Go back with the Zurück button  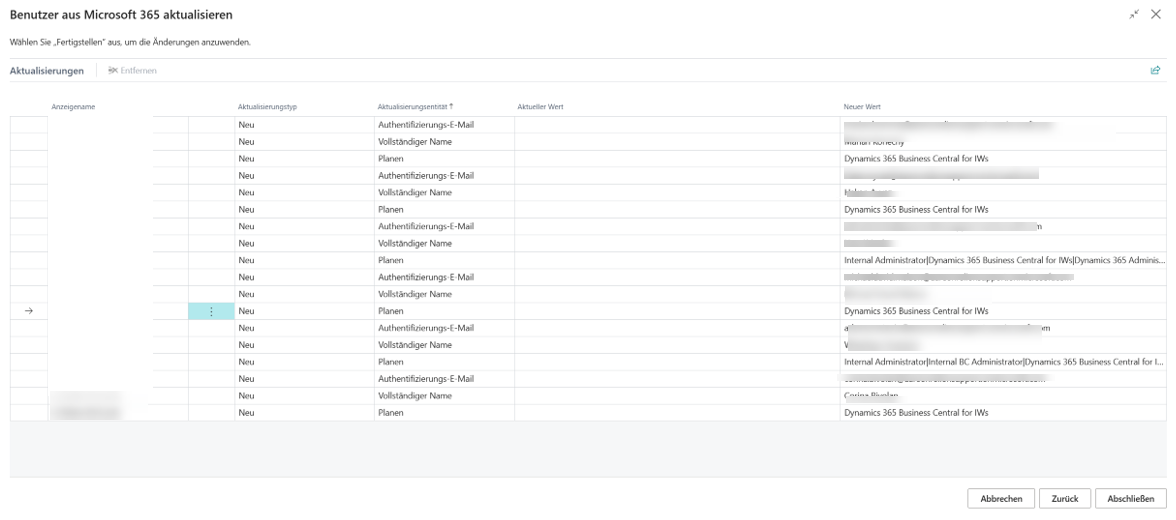pyautogui.click(x=1064, y=498)
